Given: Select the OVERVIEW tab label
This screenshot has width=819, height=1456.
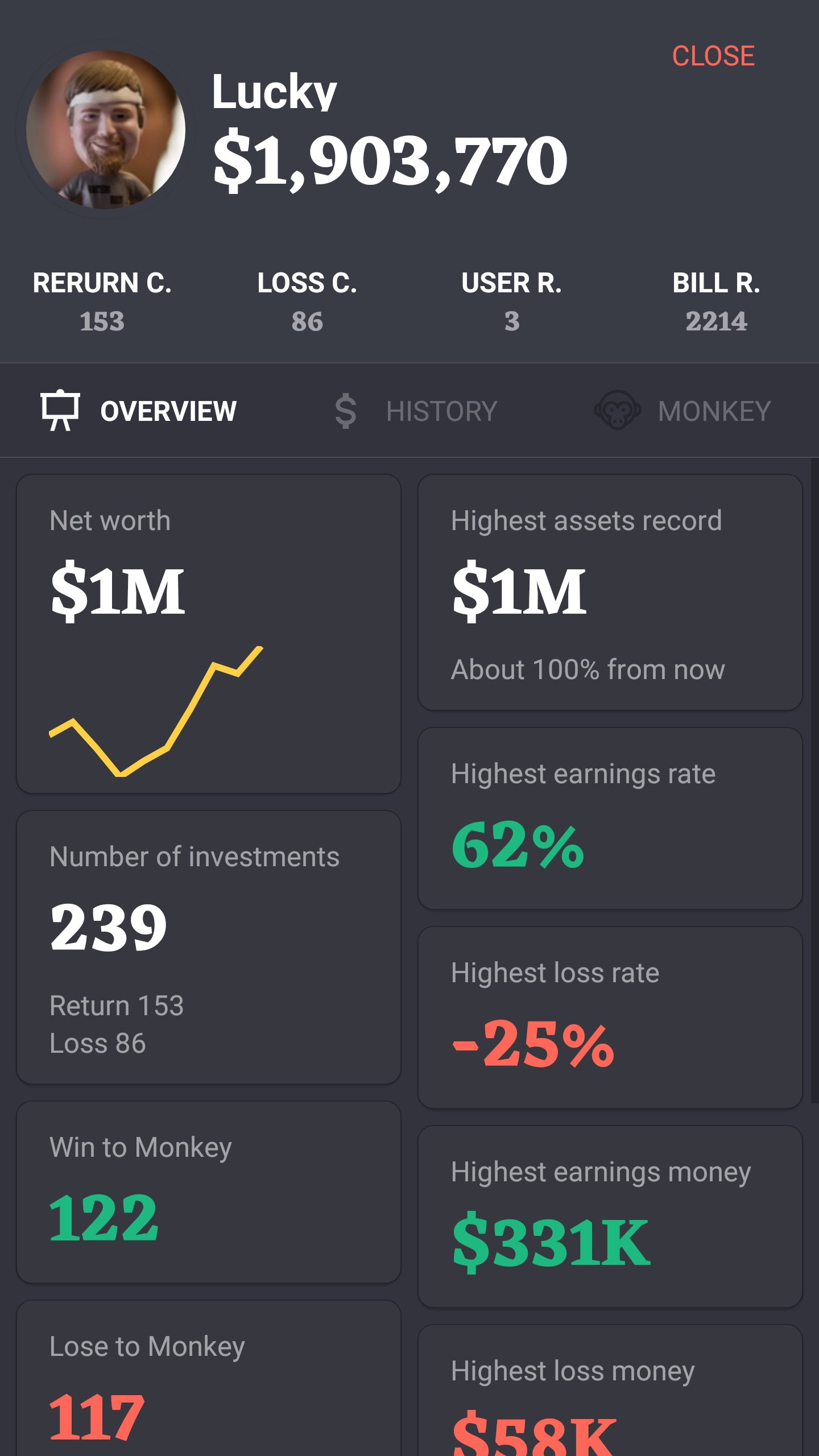Looking at the screenshot, I should tap(168, 411).
